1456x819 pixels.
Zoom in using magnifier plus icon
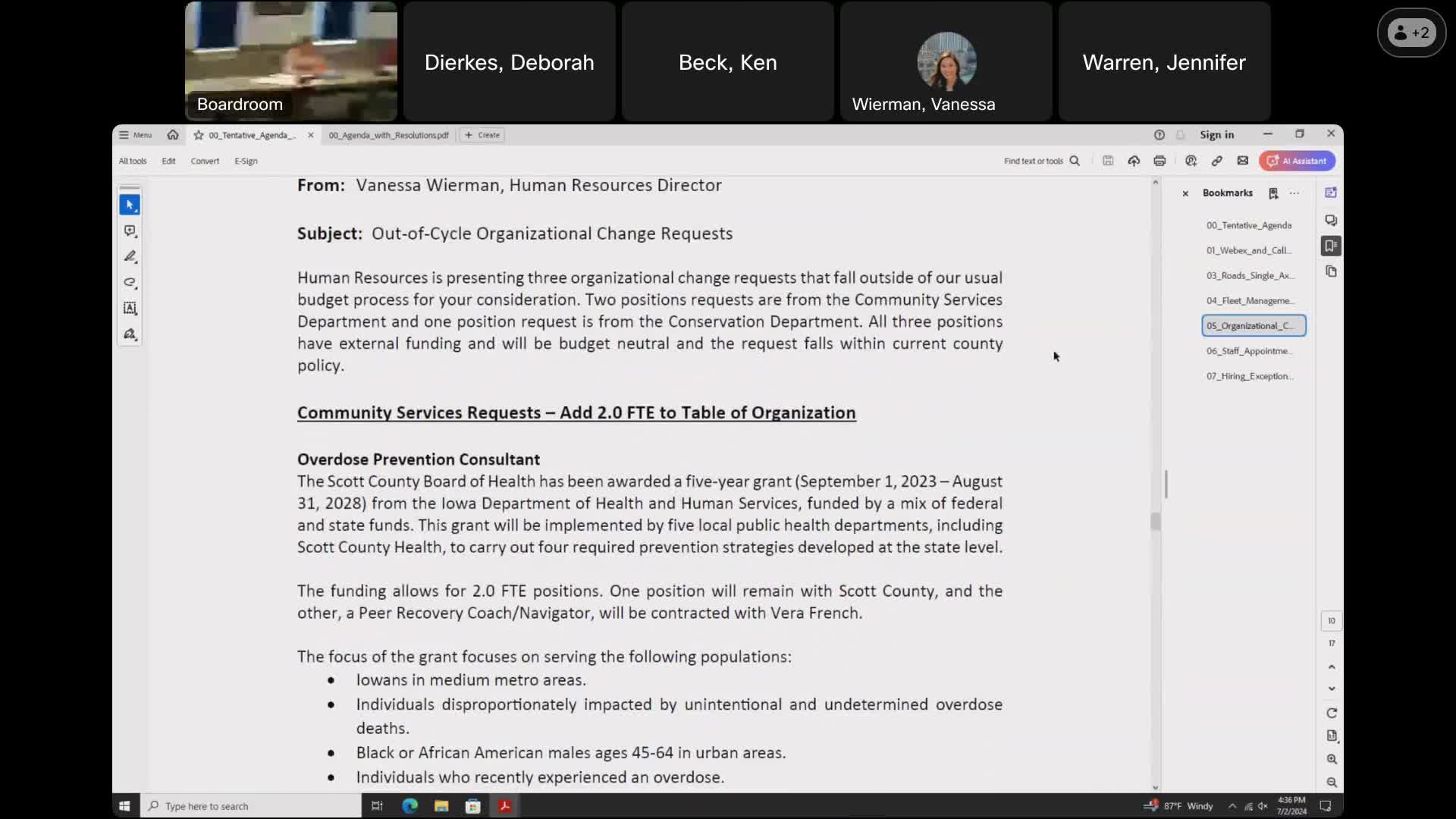point(1332,759)
